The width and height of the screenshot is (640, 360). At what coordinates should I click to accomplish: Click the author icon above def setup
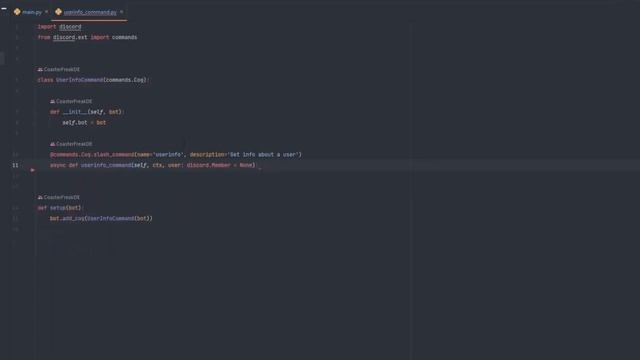pos(40,197)
